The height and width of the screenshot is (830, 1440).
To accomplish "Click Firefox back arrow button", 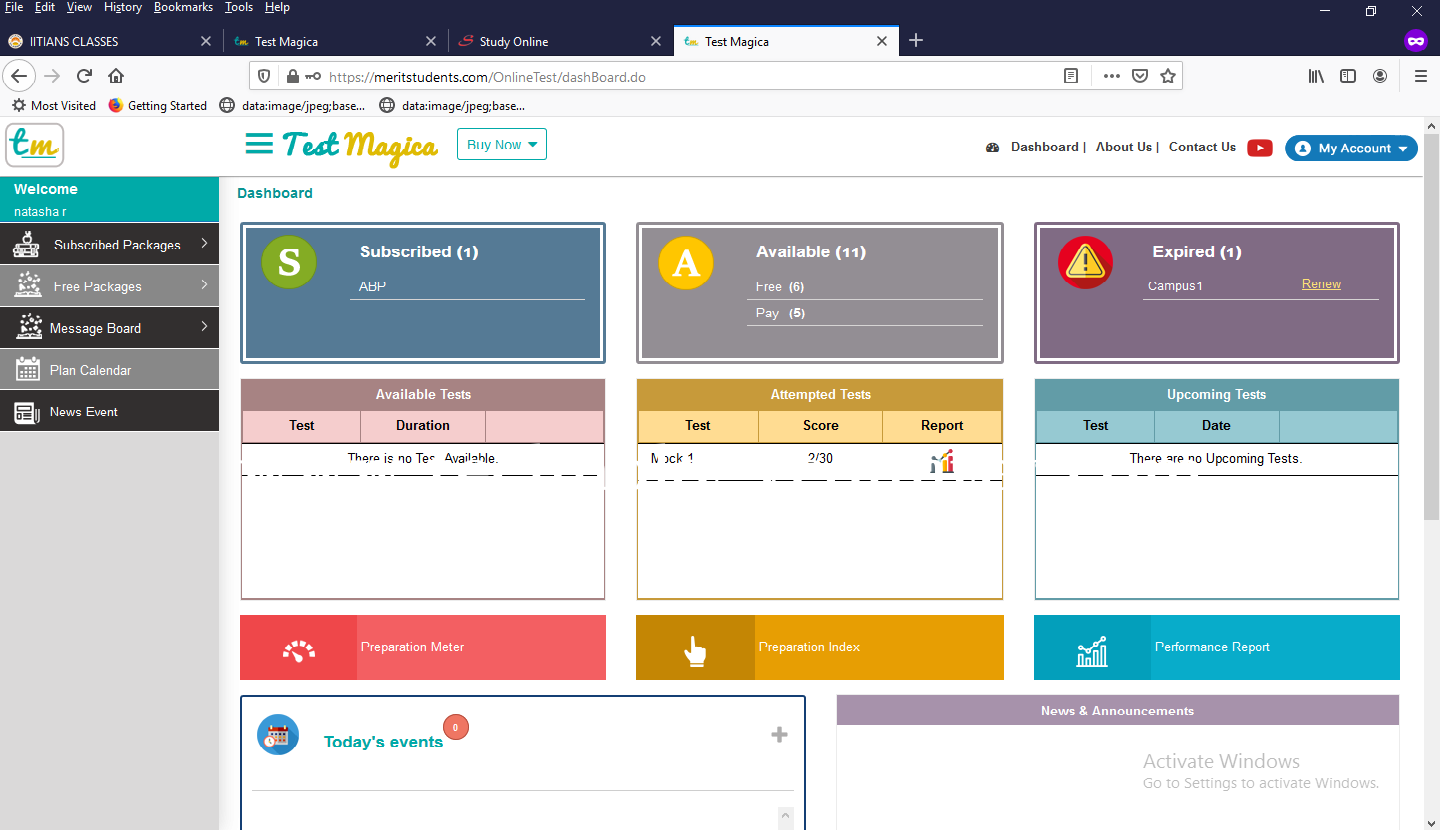I will point(19,76).
